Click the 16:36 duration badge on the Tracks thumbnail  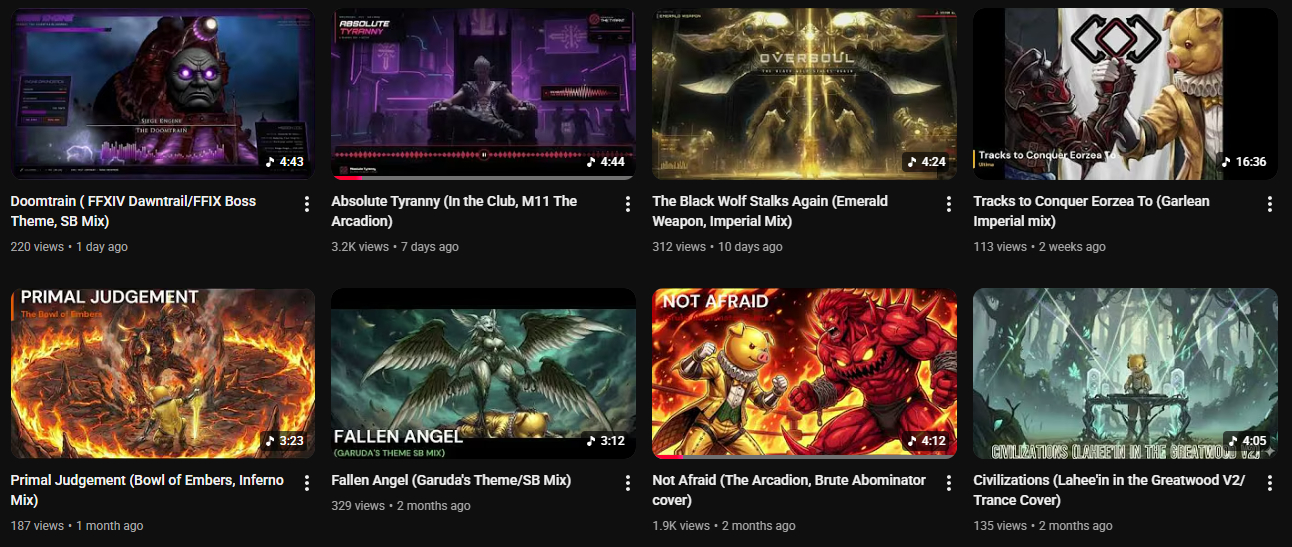coord(1244,161)
